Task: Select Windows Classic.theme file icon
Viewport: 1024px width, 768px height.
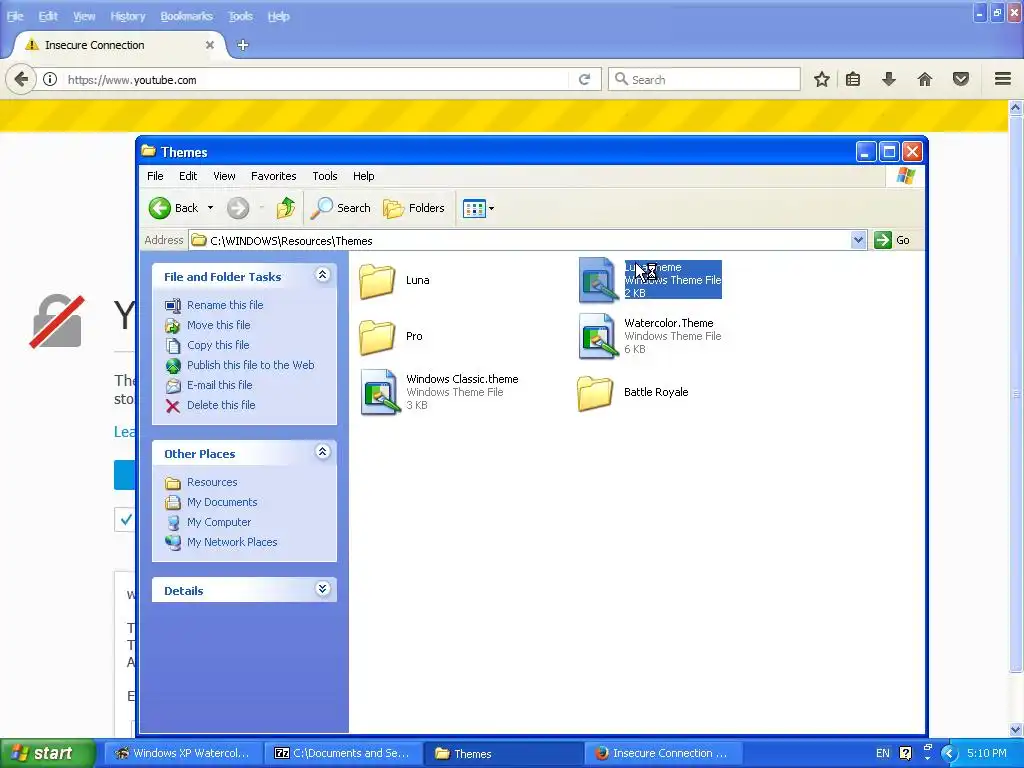Action: tap(379, 392)
